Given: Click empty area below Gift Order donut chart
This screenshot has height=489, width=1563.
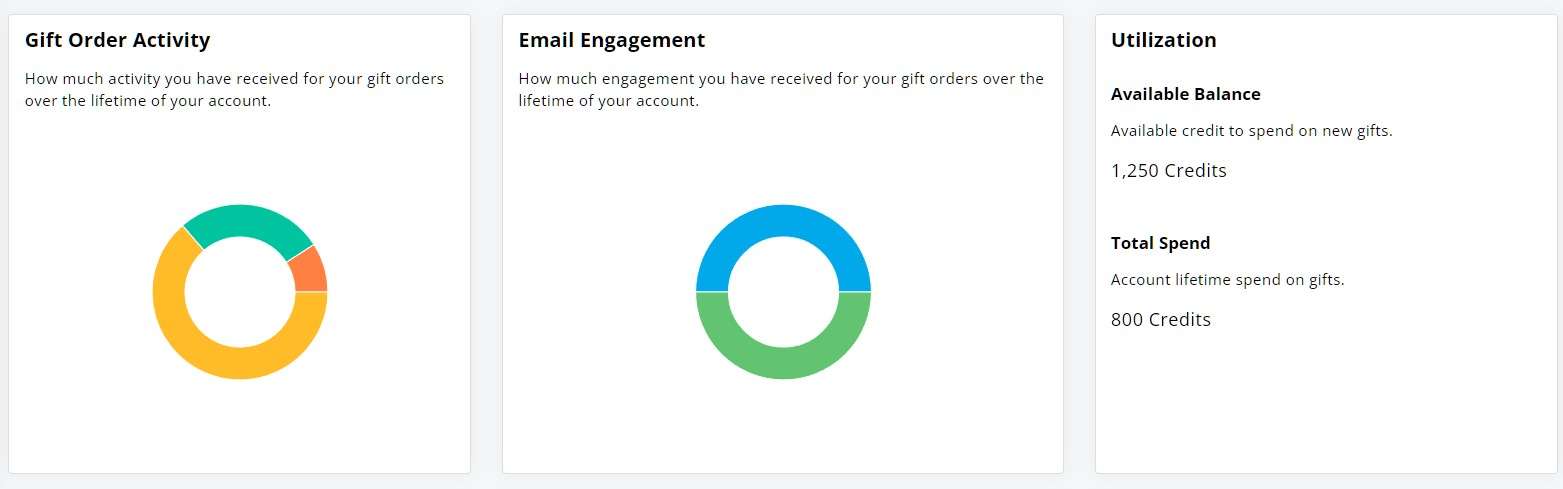Looking at the screenshot, I should point(240,425).
